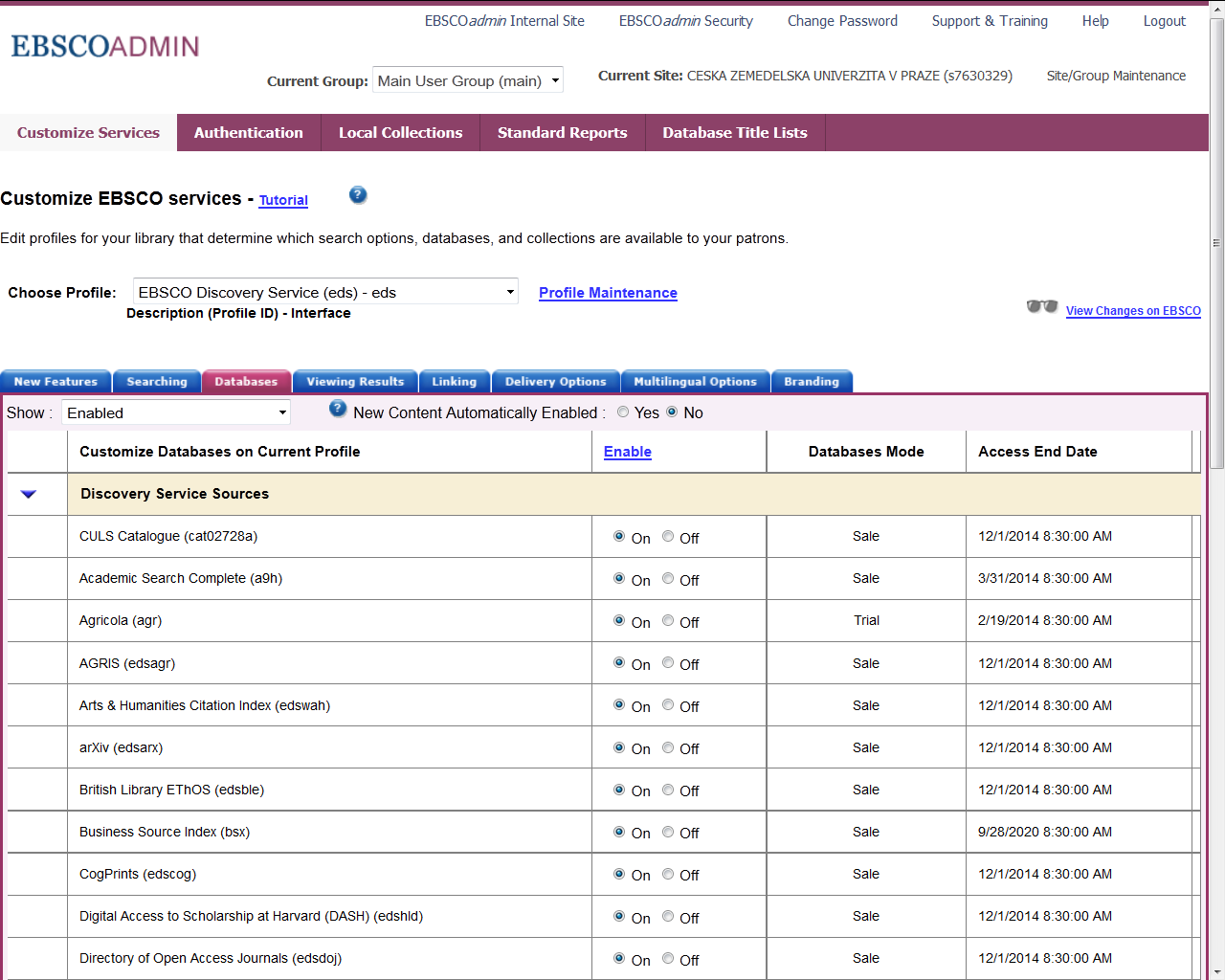The width and height of the screenshot is (1225, 980).
Task: Open Multilingual Options sub-tab
Action: pos(695,381)
